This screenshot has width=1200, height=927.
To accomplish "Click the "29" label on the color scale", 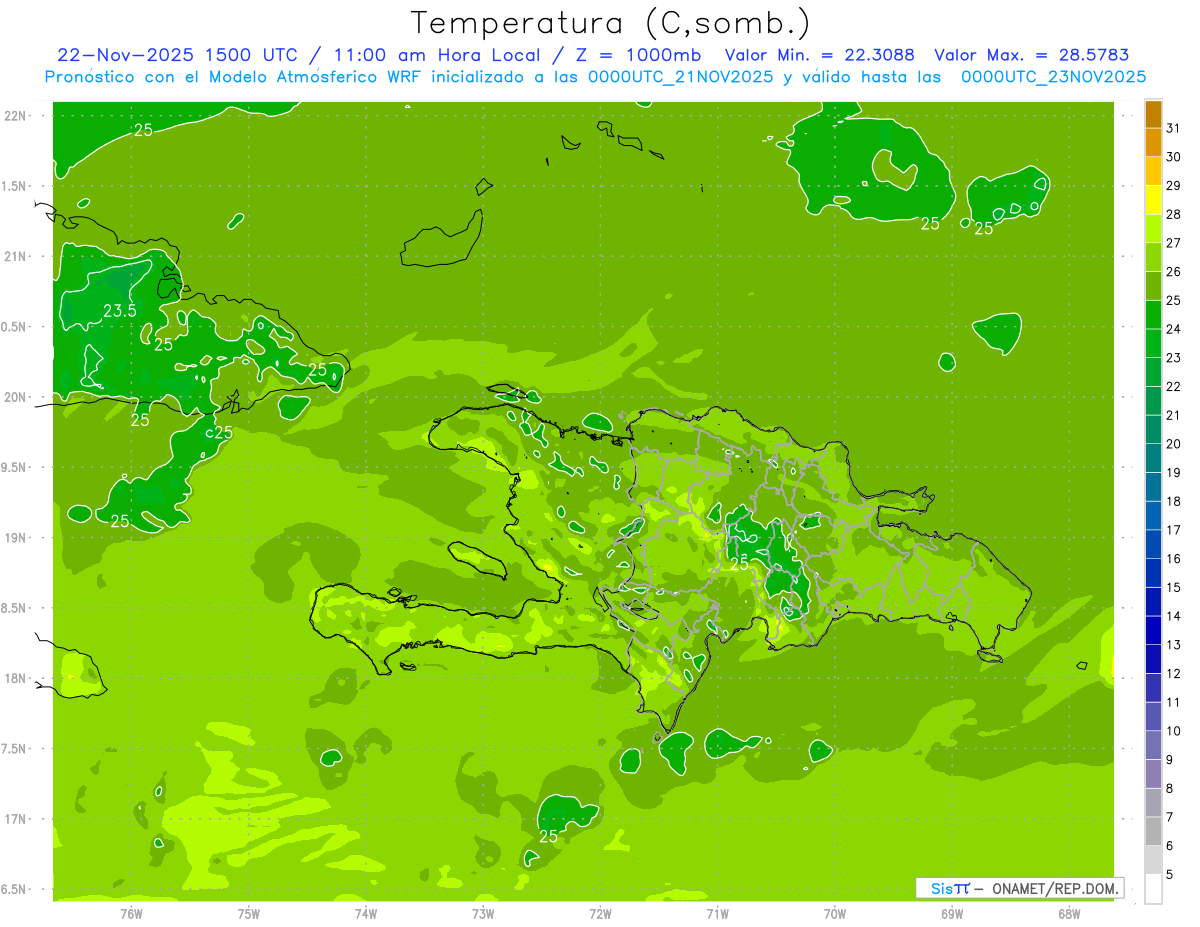I will 1174,185.
